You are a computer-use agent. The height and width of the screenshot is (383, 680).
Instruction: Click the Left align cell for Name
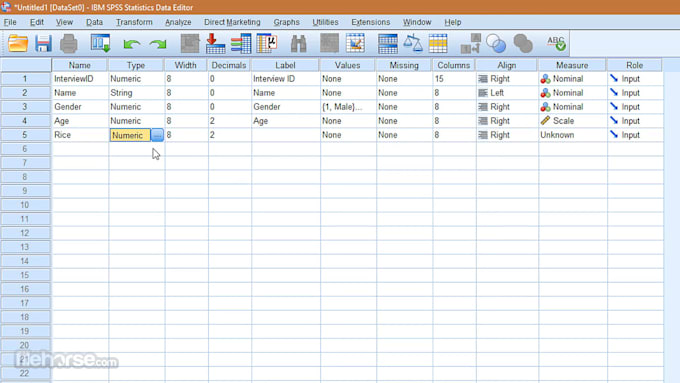tap(507, 93)
